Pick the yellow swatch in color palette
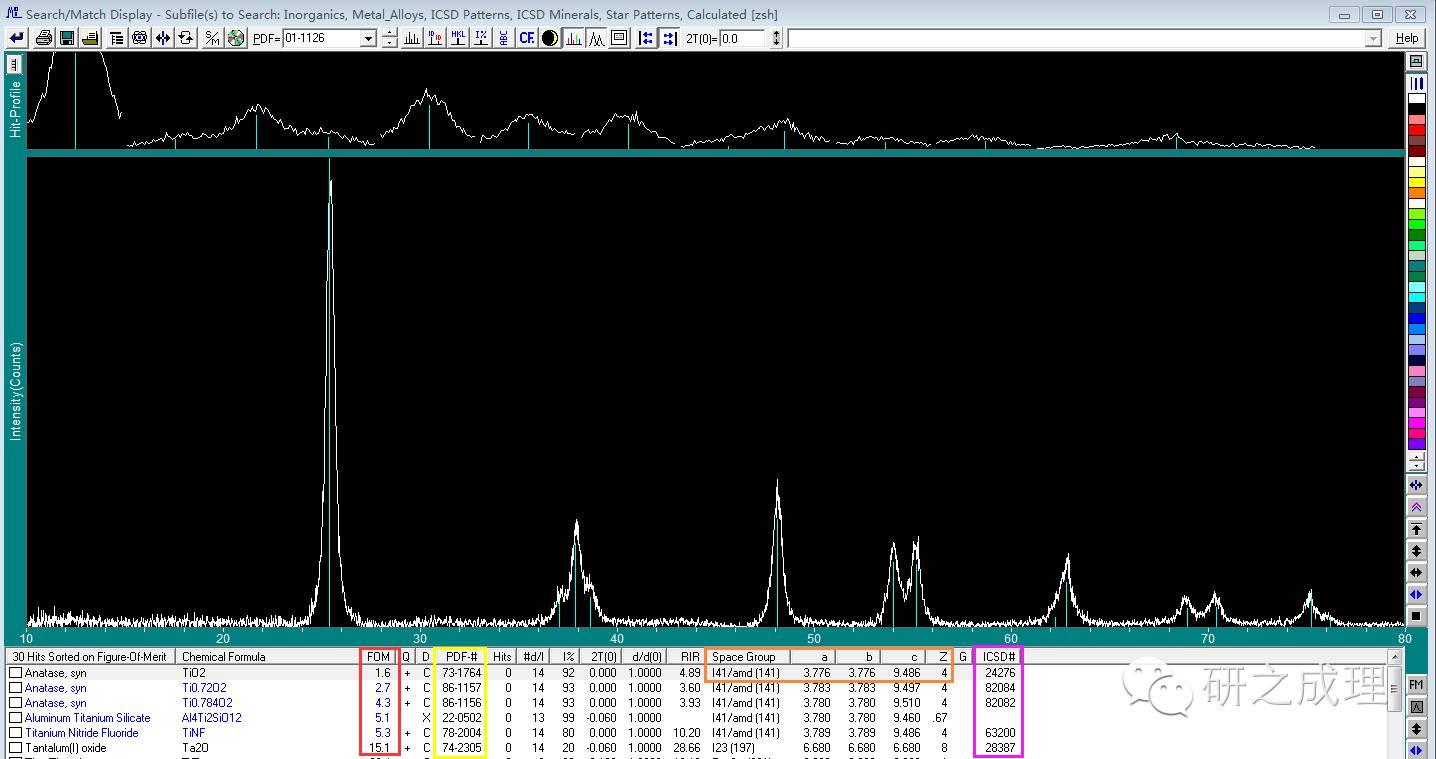Image resolution: width=1436 pixels, height=759 pixels. pyautogui.click(x=1416, y=182)
